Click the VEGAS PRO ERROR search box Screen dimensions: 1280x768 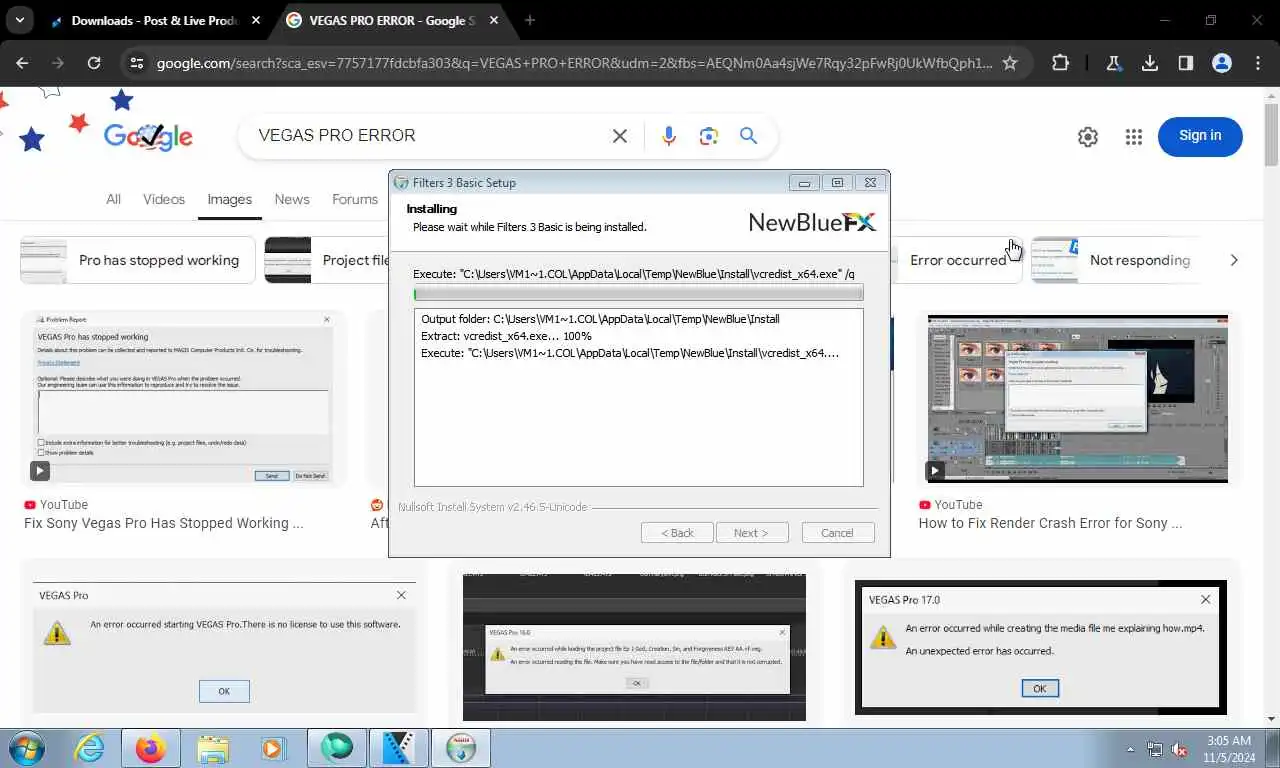430,136
